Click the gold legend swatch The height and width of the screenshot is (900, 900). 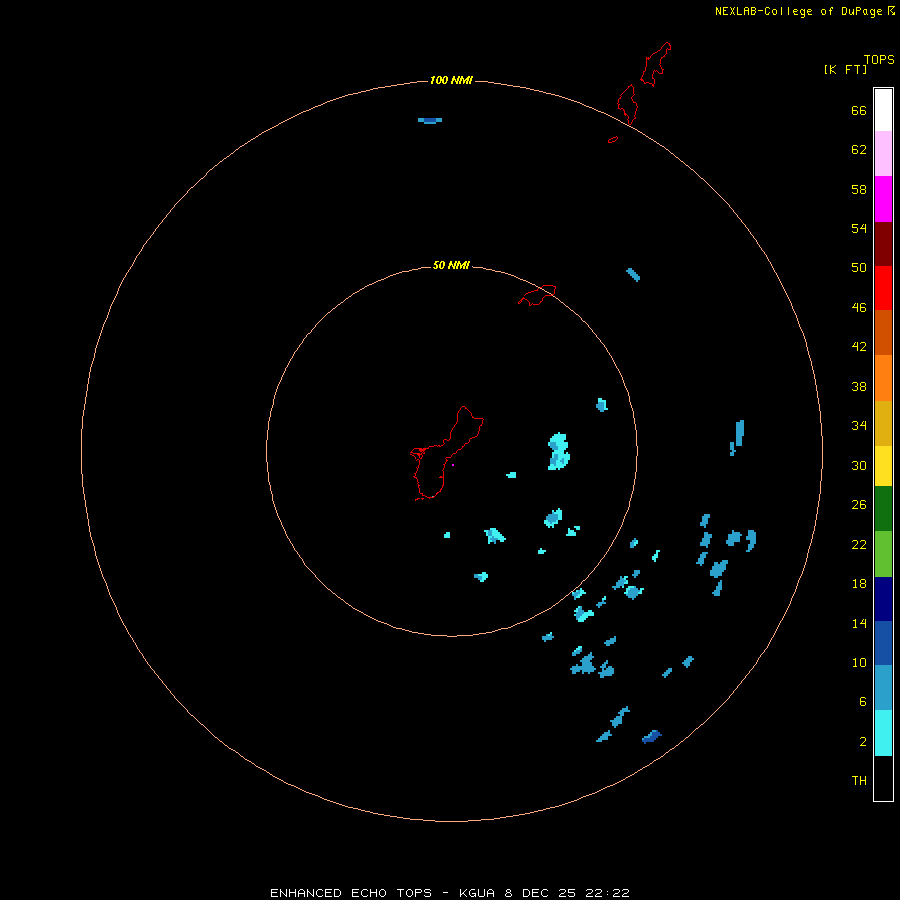883,423
